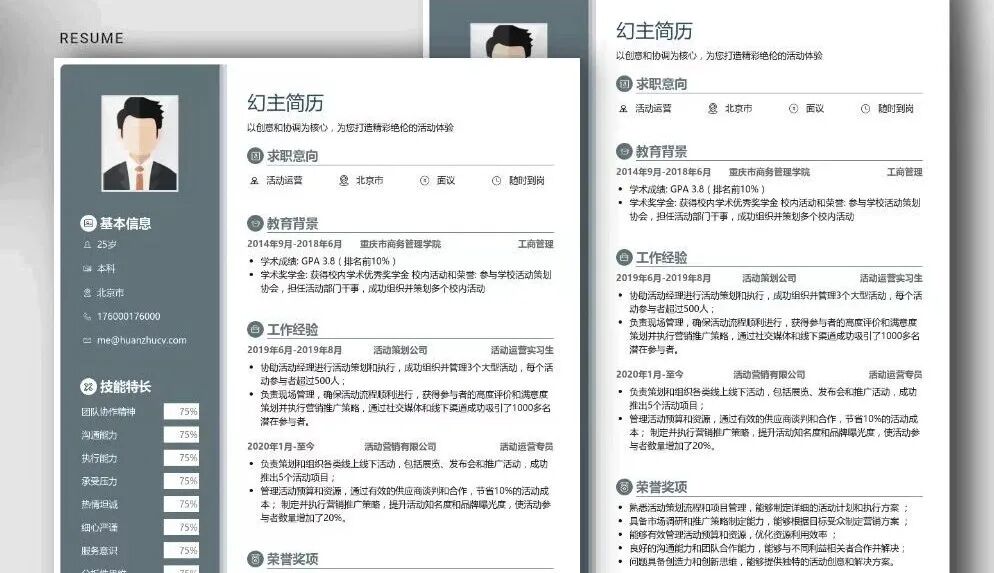994x573 pixels.
Task: Click the 团队协作精神 75% skill bar
Action: point(181,411)
